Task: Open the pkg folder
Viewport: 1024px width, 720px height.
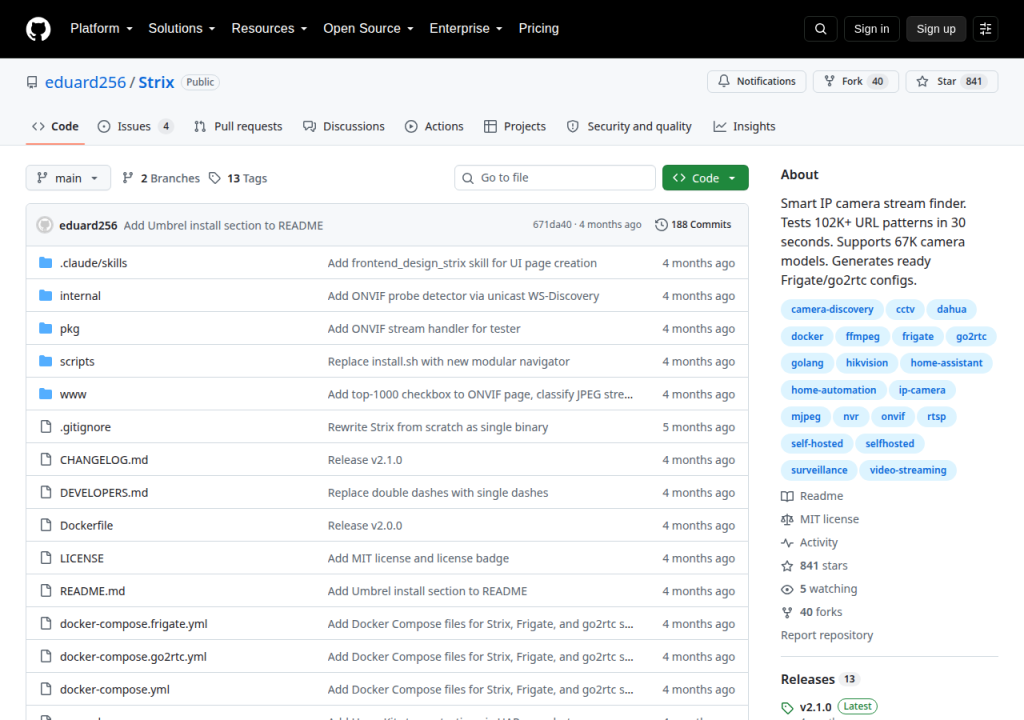Action: coord(69,329)
